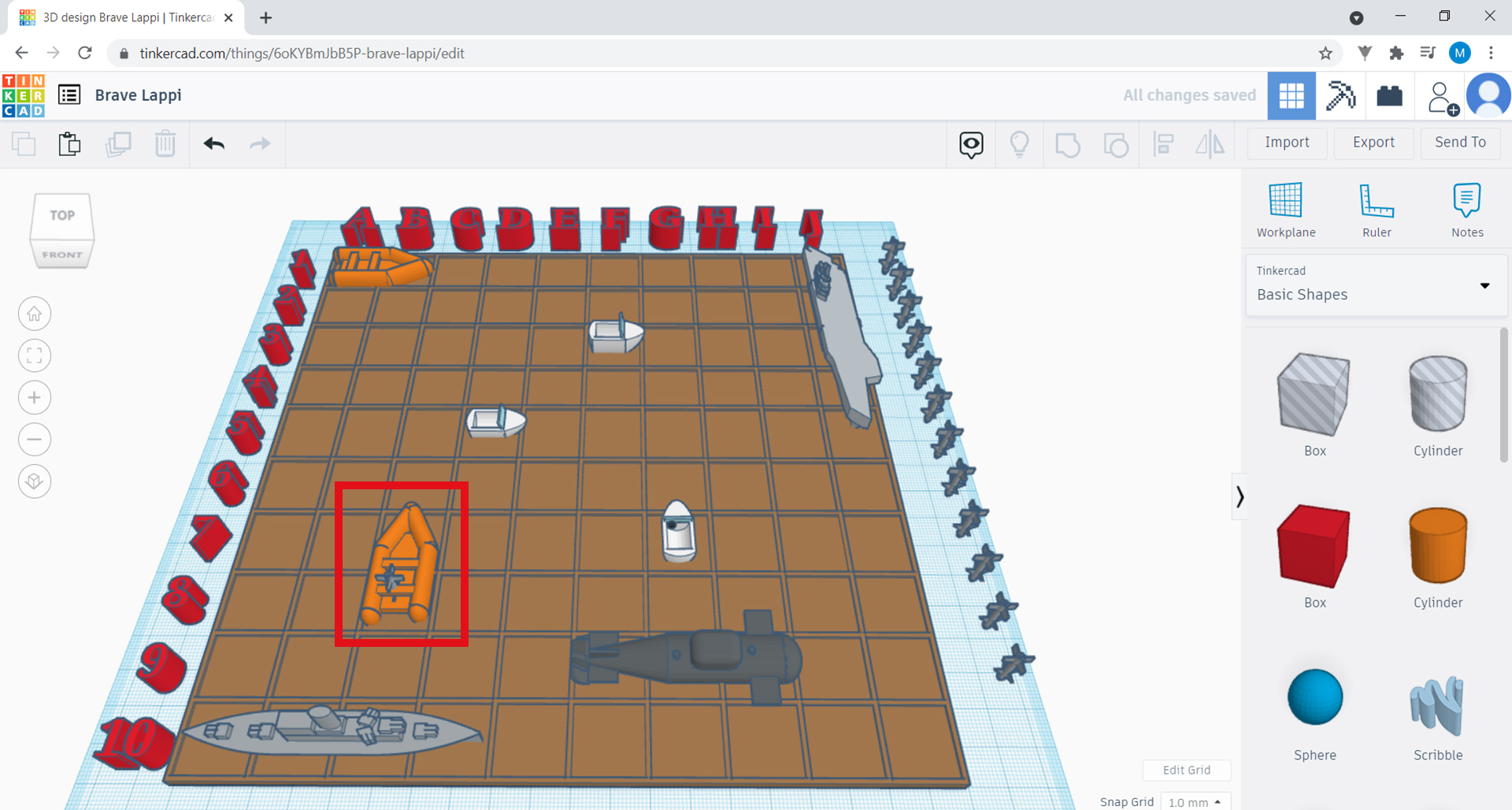Click the Mirror tool icon
The width and height of the screenshot is (1512, 810).
point(1210,144)
